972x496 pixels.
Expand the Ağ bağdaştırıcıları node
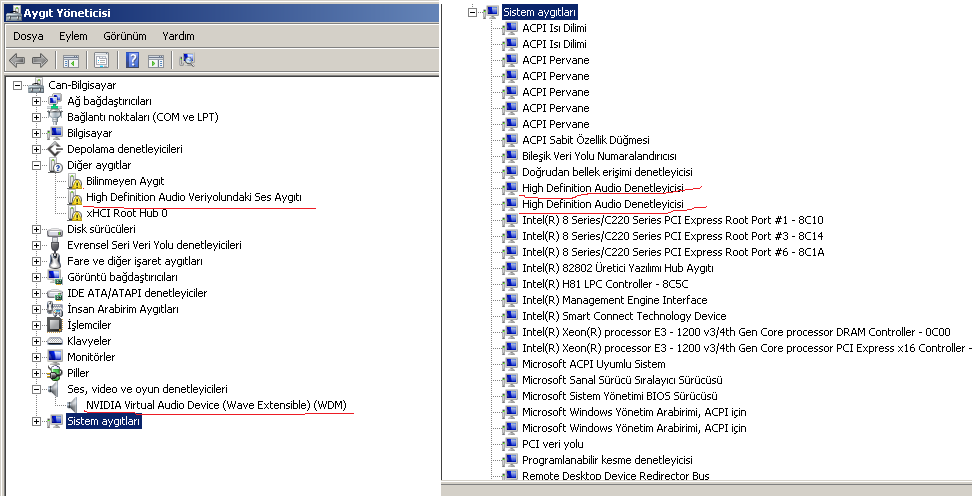tap(37, 101)
